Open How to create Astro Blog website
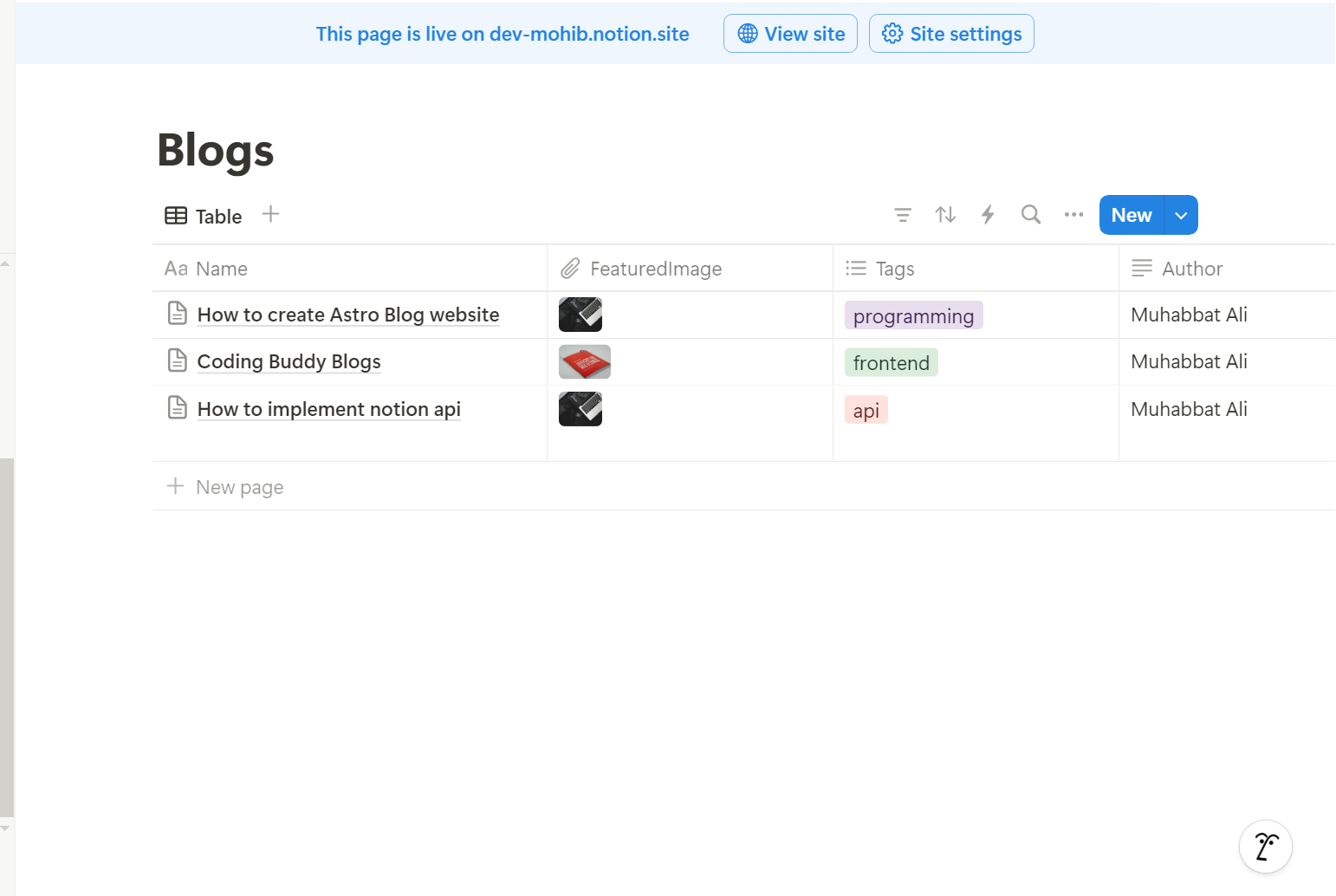Image resolution: width=1336 pixels, height=896 pixels. 348,315
